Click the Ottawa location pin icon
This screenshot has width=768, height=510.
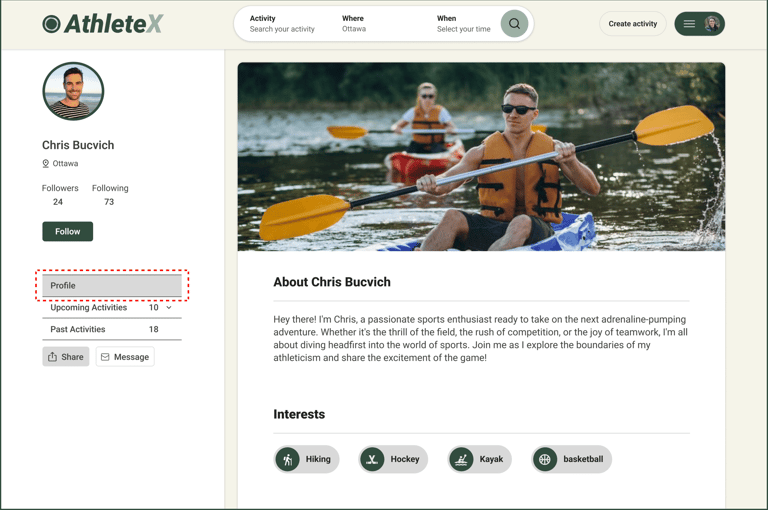(46, 164)
